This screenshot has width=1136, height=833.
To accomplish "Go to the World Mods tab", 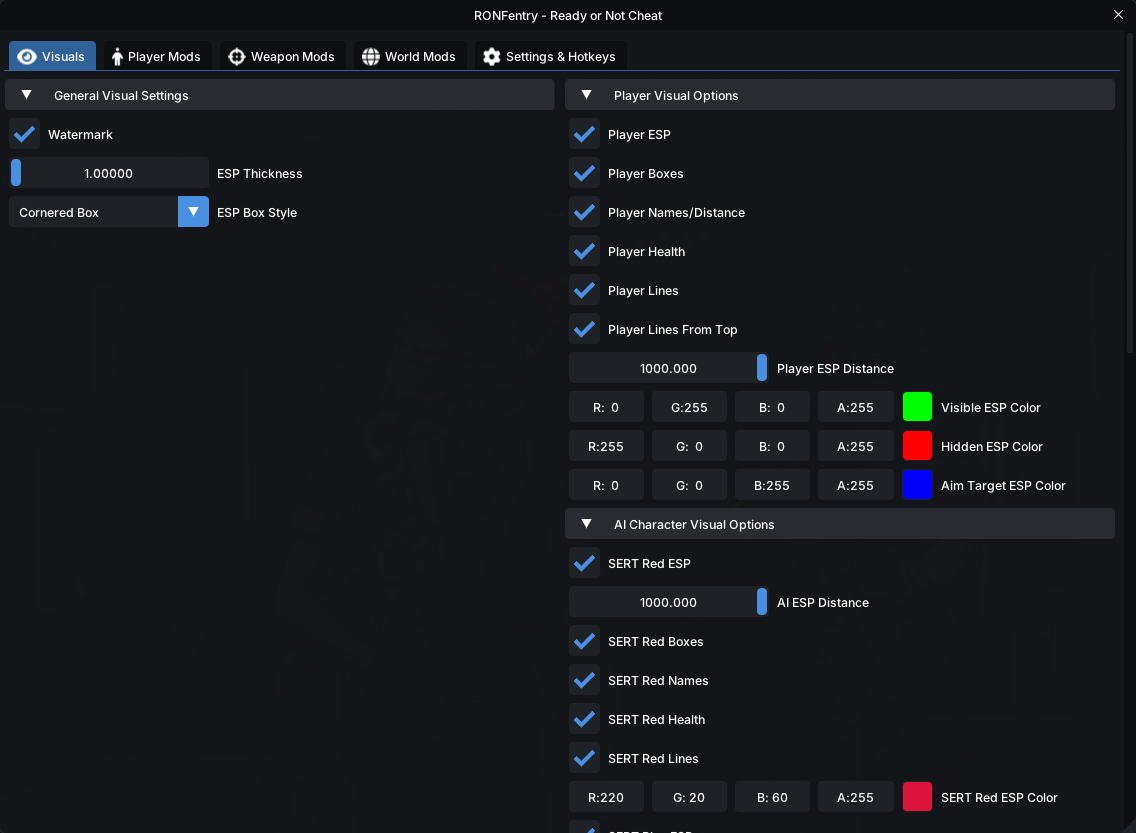I will (x=409, y=56).
